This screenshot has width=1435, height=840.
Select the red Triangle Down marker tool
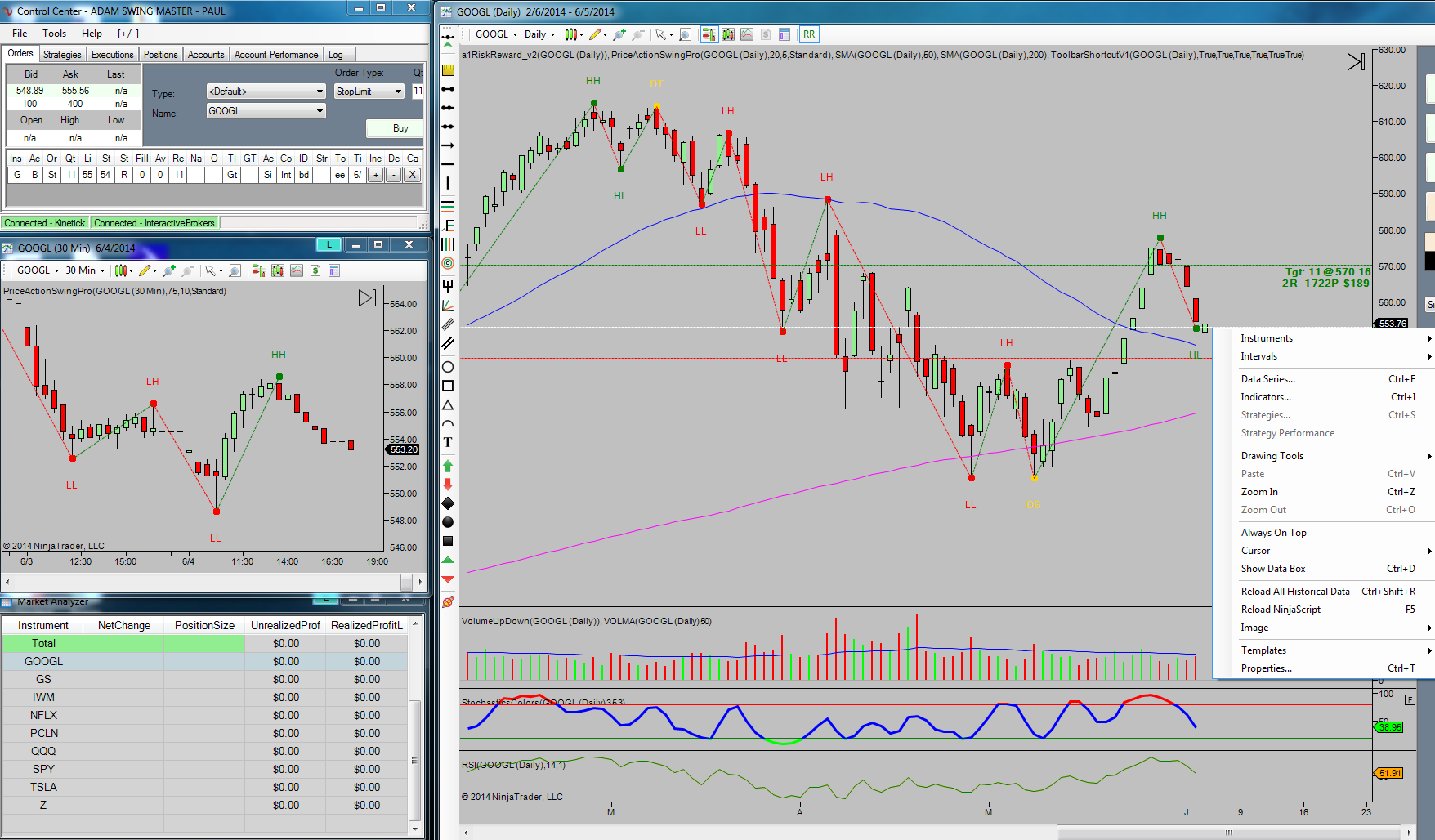coord(448,579)
